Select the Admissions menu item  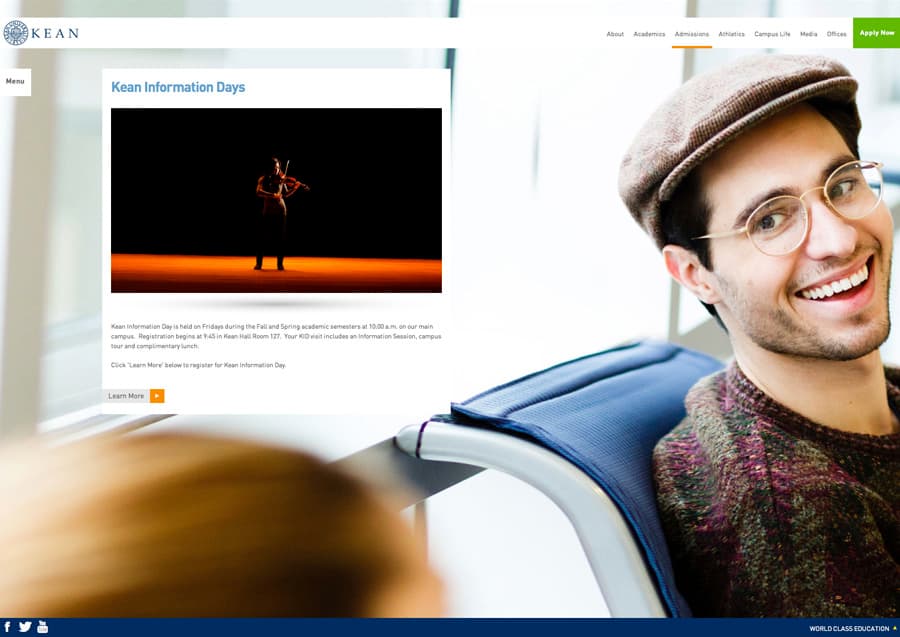[692, 34]
